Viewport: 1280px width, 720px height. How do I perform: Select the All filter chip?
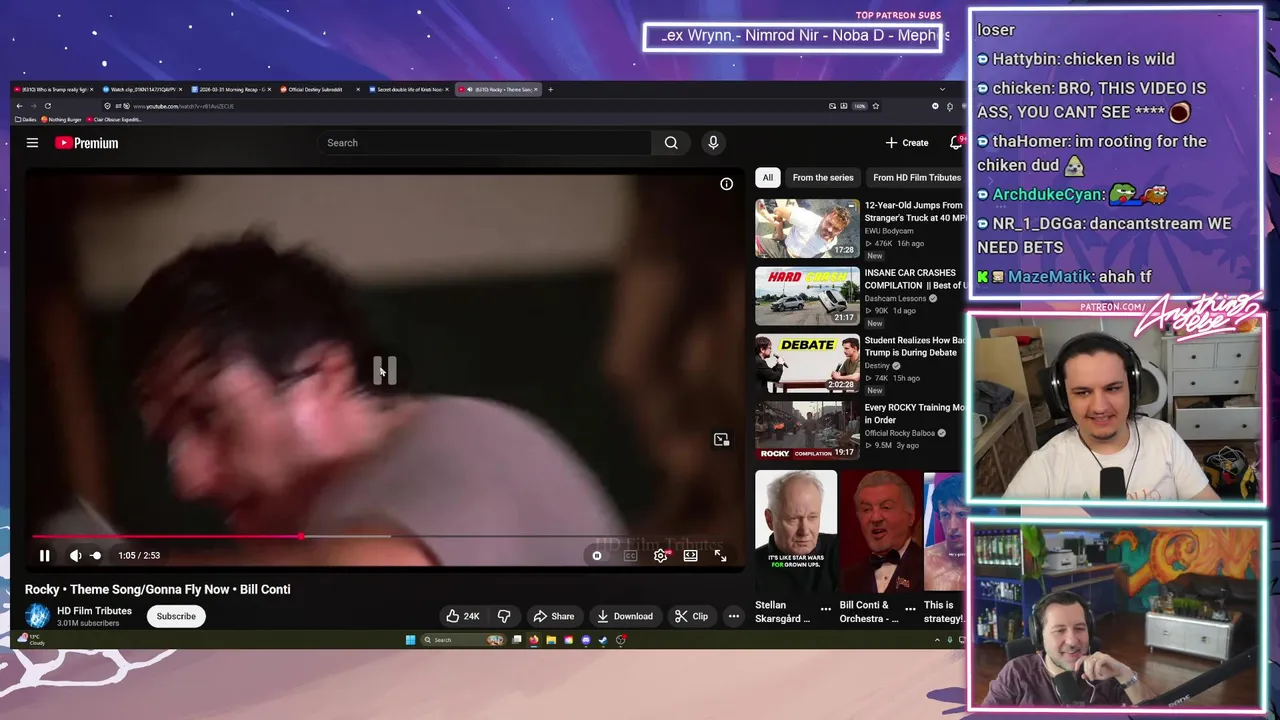pyautogui.click(x=767, y=178)
